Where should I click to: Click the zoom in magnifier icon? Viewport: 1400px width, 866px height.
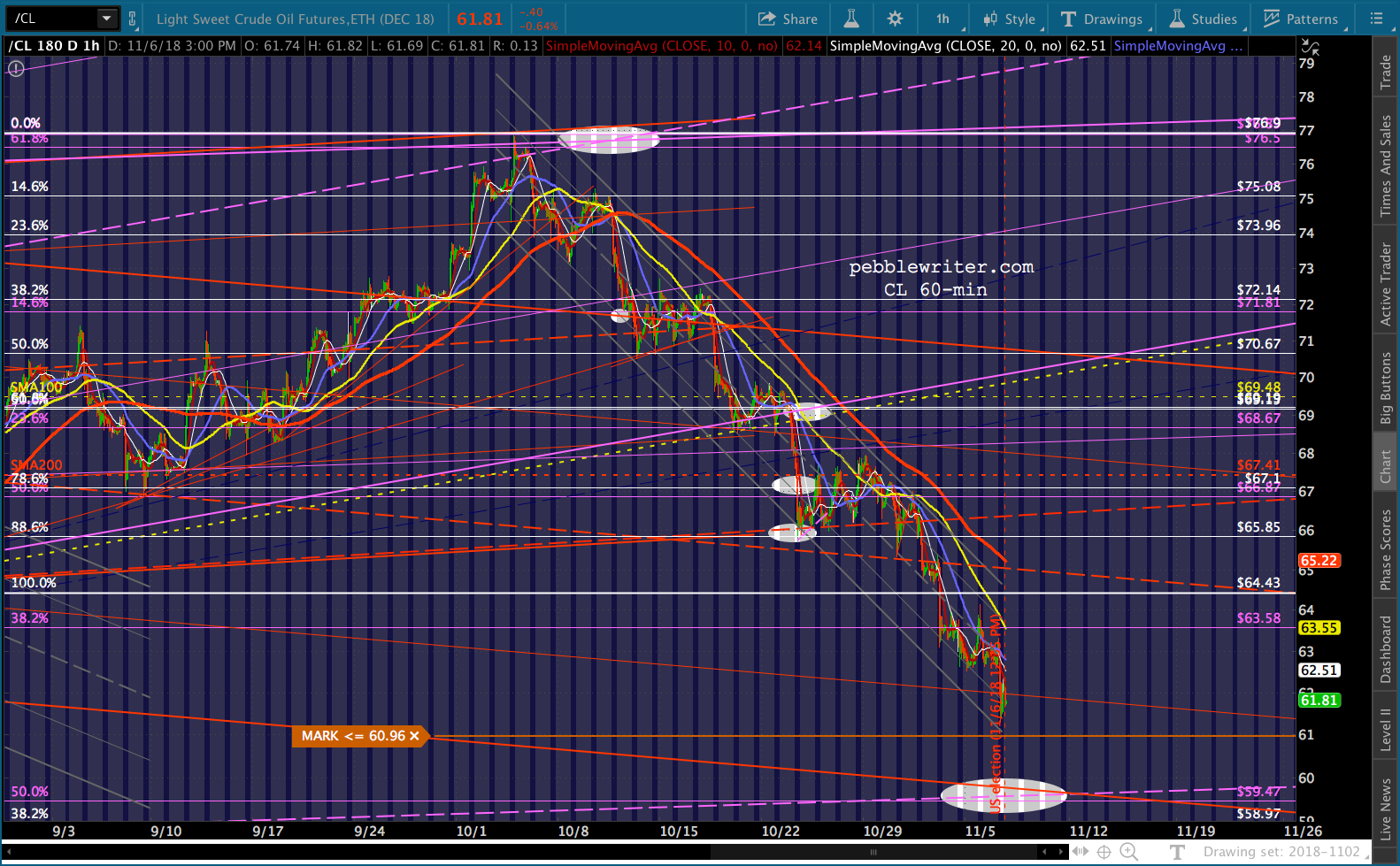pyautogui.click(x=1129, y=852)
